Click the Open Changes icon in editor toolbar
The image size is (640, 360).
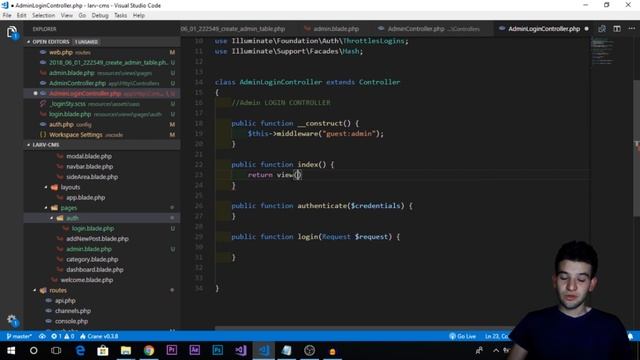coord(602,29)
